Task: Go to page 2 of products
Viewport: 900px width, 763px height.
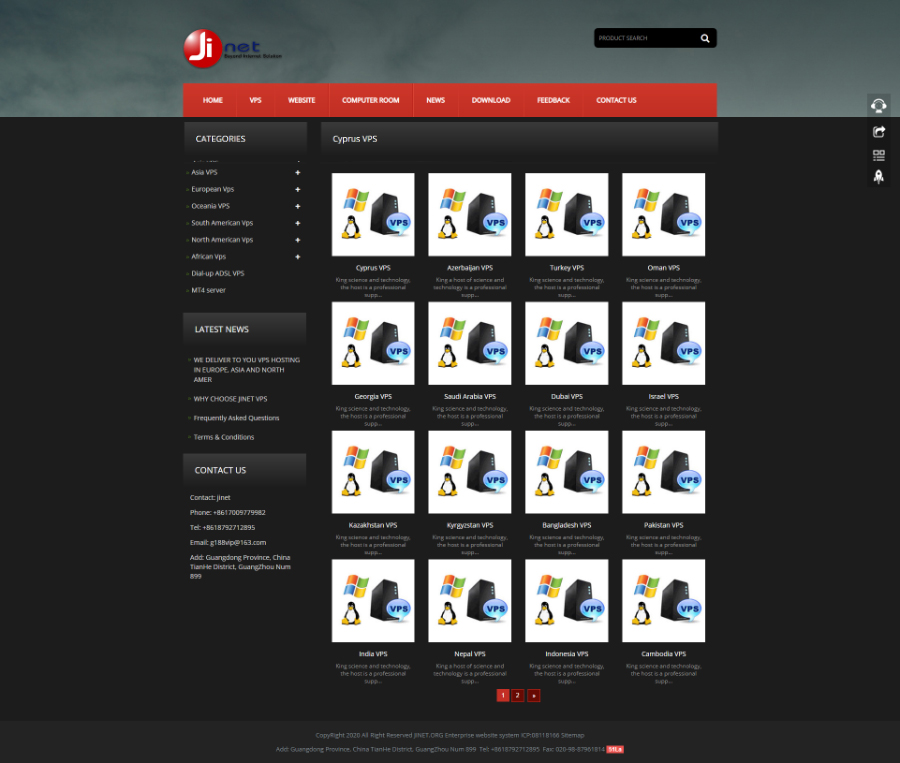Action: click(x=518, y=695)
